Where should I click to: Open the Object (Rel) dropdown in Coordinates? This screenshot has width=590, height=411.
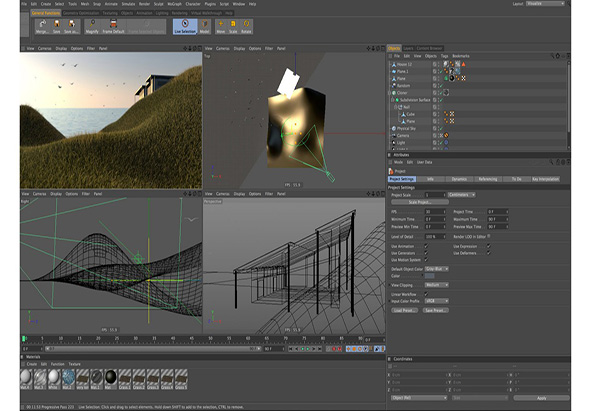point(419,398)
